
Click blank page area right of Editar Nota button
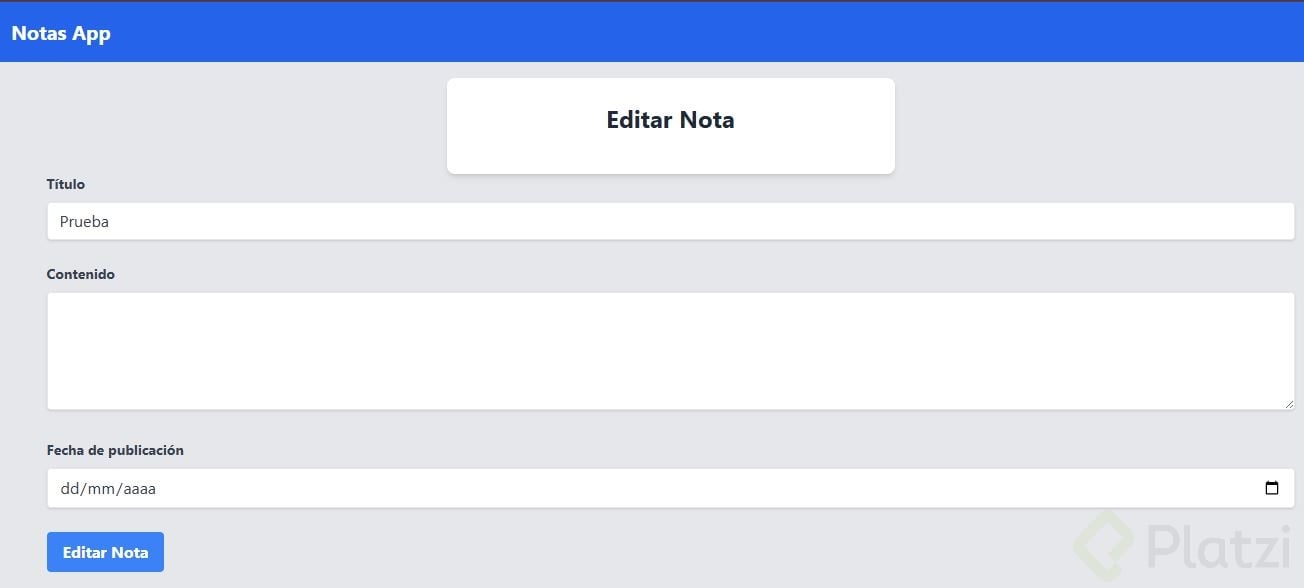[600, 552]
